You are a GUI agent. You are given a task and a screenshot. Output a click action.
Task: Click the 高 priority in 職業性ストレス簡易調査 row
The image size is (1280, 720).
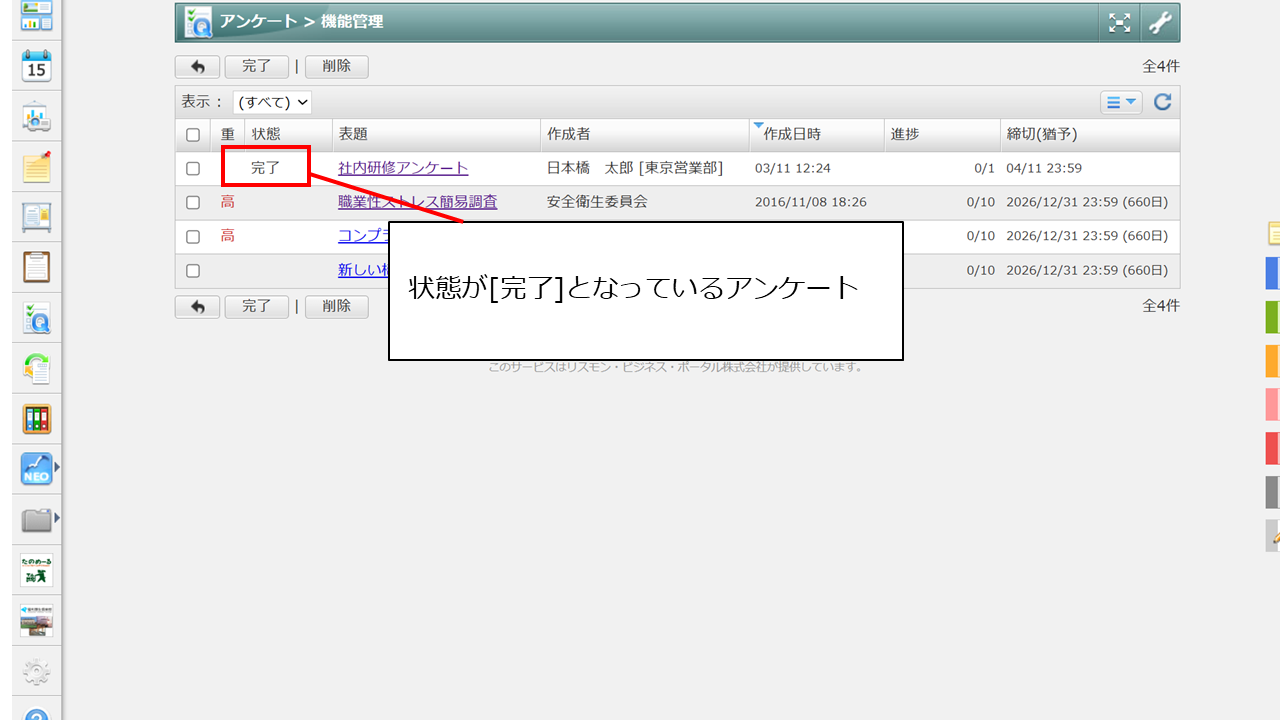tap(228, 202)
